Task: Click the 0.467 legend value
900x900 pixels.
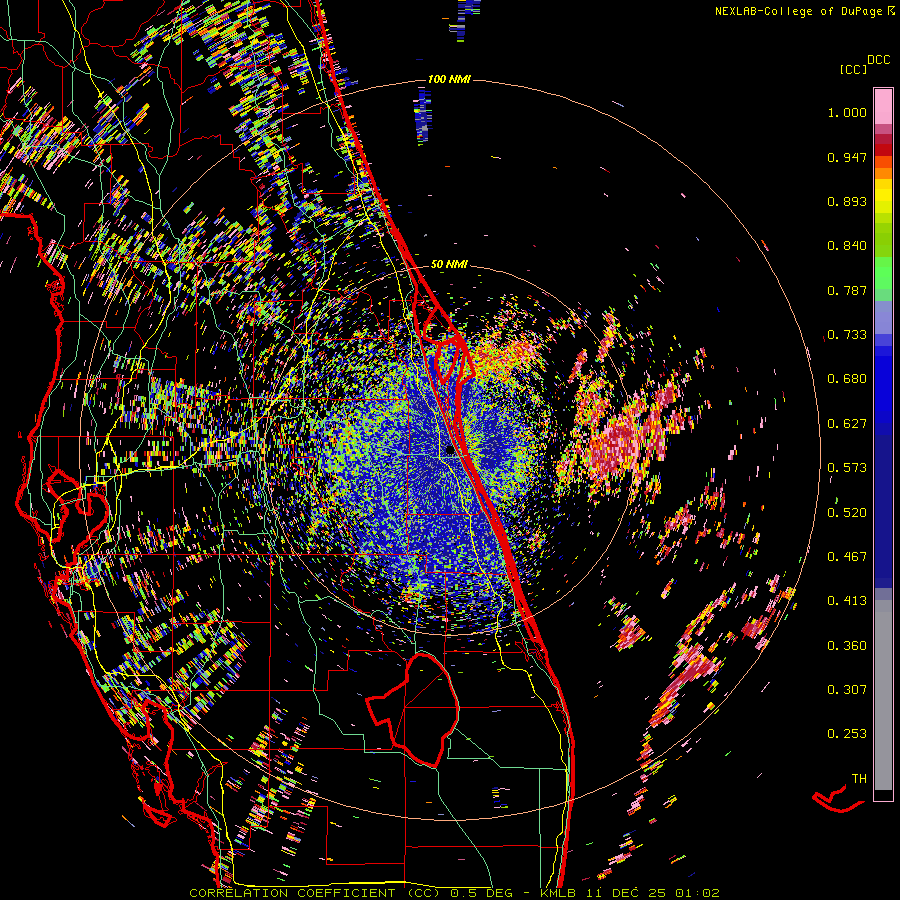Action: click(x=847, y=557)
